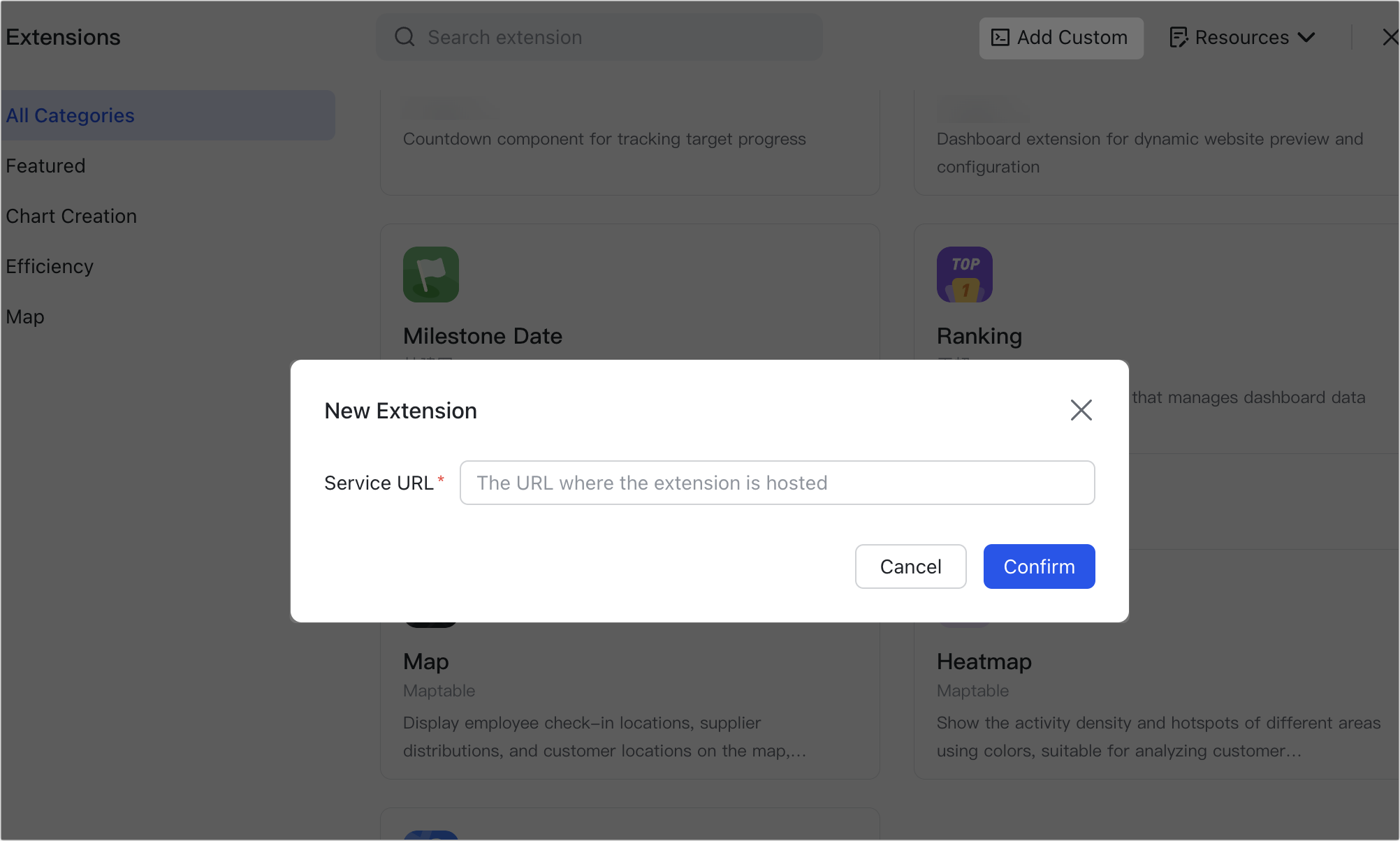Close the New Extension dialog with the X
The width and height of the screenshot is (1400, 841).
pyautogui.click(x=1081, y=410)
